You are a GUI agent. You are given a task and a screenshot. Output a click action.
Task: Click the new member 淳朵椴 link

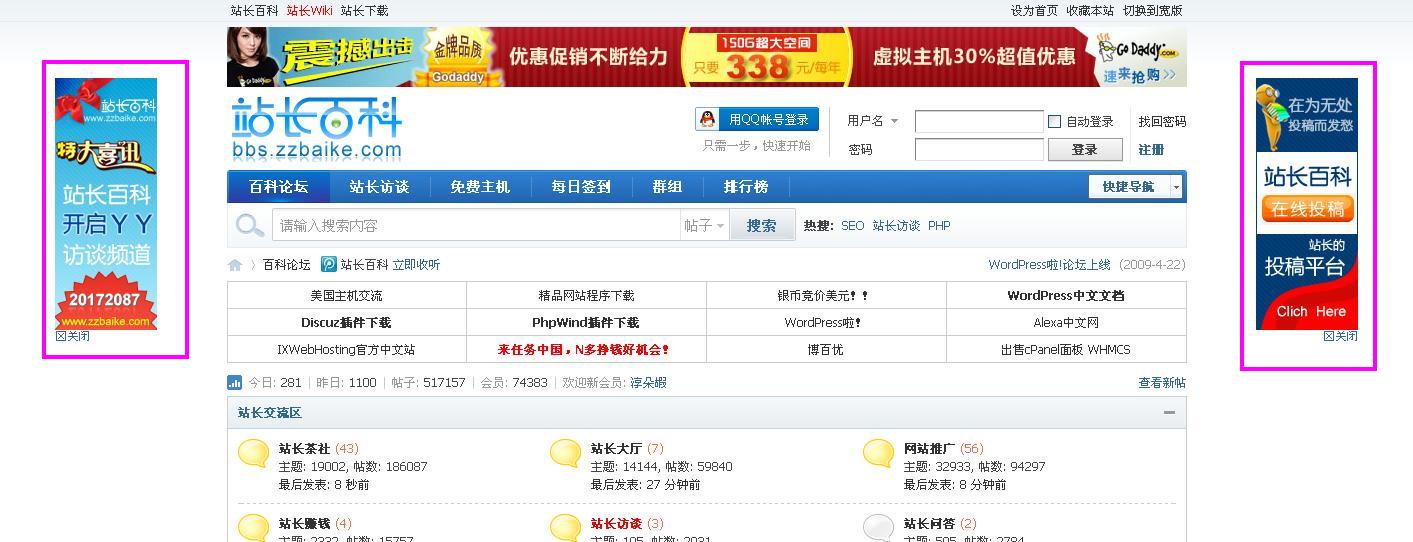click(x=648, y=383)
